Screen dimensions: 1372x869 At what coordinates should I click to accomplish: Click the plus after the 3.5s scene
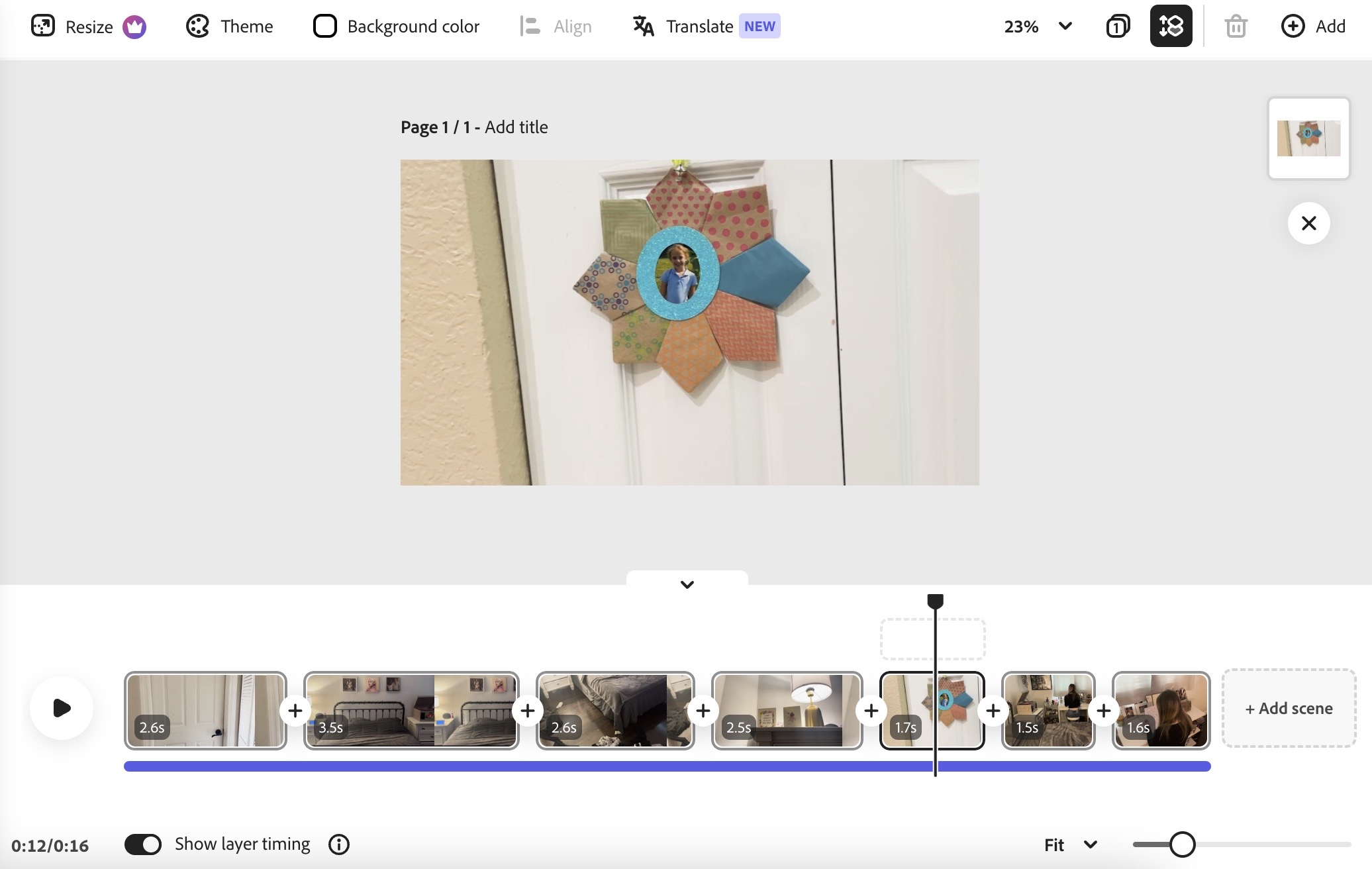(x=528, y=711)
